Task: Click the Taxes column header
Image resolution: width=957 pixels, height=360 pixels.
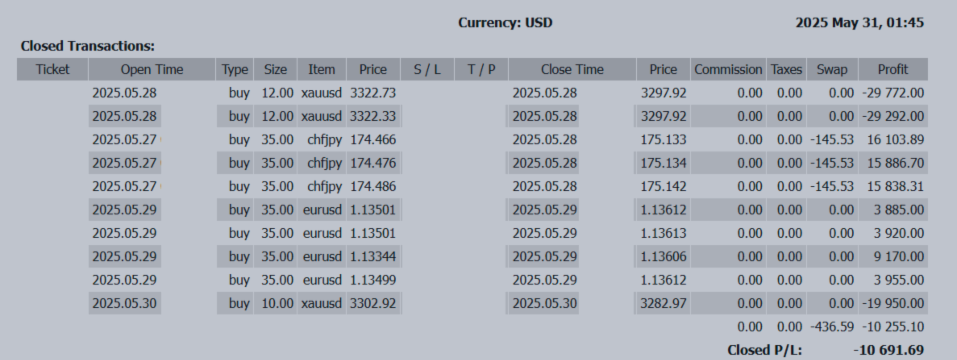Action: (787, 70)
